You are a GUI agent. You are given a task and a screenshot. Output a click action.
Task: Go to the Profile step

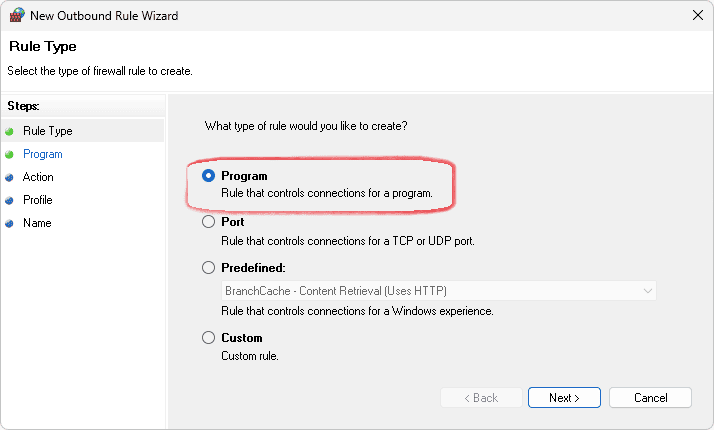pyautogui.click(x=38, y=200)
